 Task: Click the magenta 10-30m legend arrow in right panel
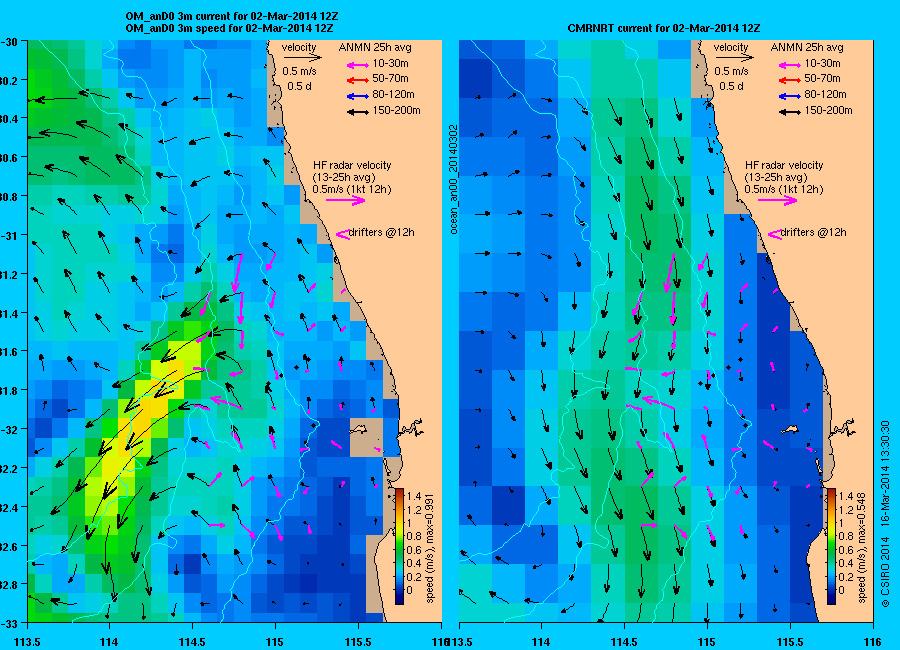coord(789,64)
